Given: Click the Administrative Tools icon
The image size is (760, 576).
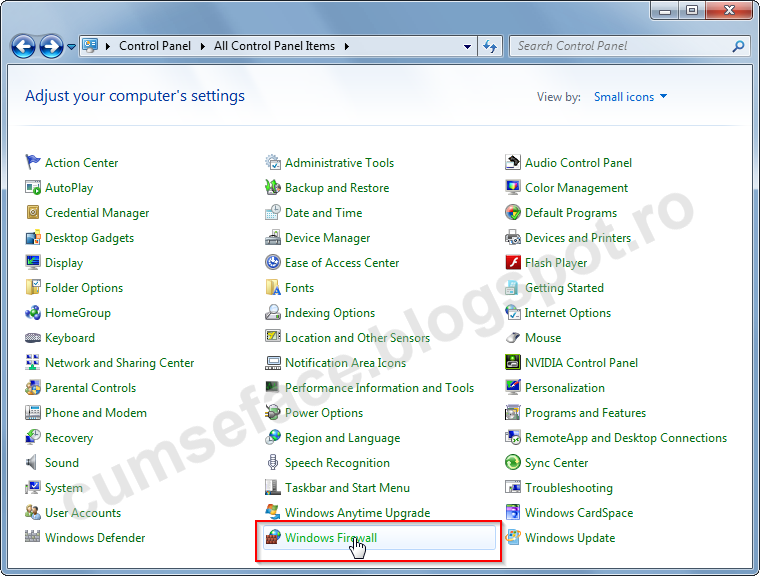Looking at the screenshot, I should tap(273, 162).
